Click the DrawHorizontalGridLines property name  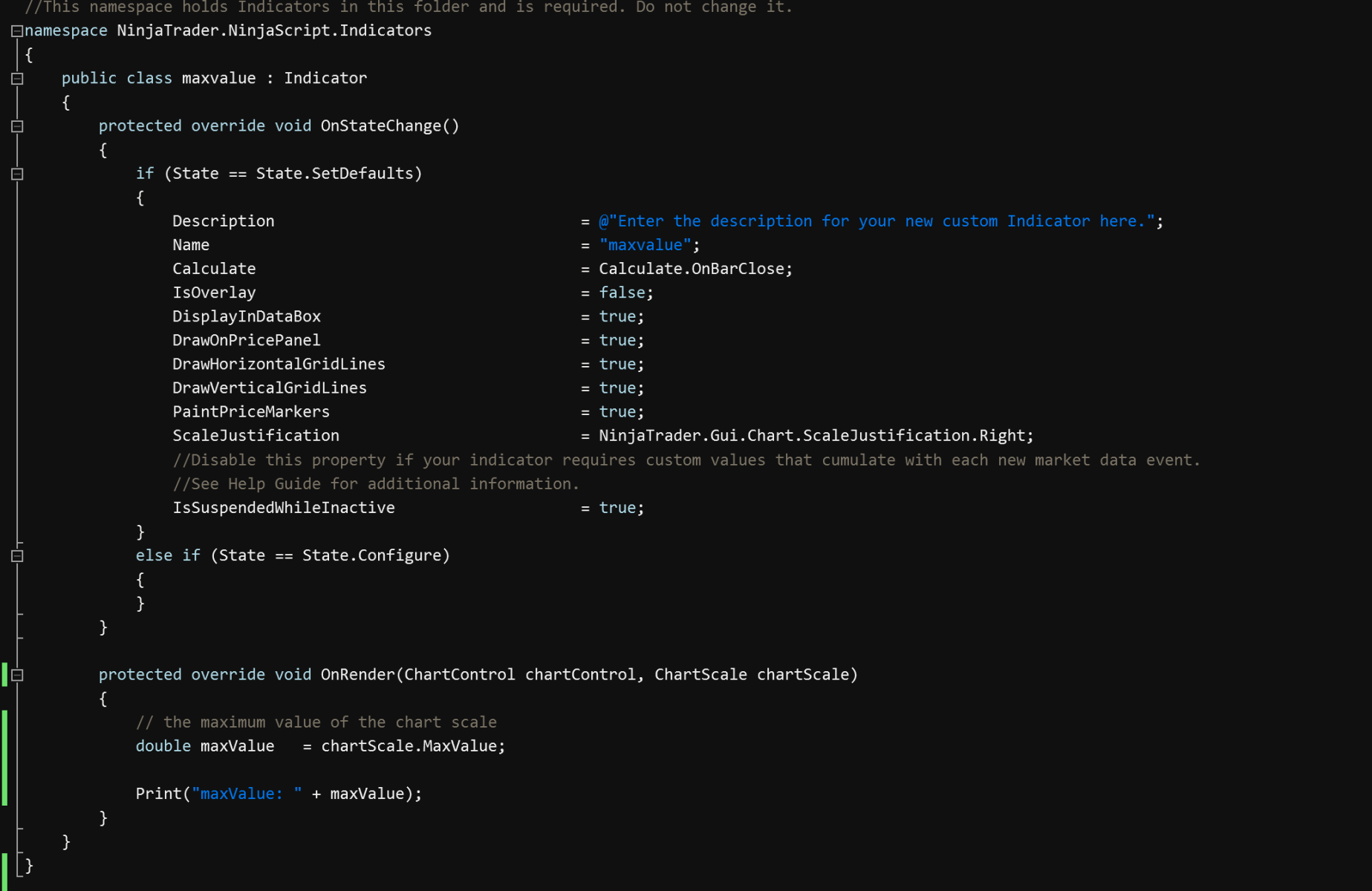[279, 365]
